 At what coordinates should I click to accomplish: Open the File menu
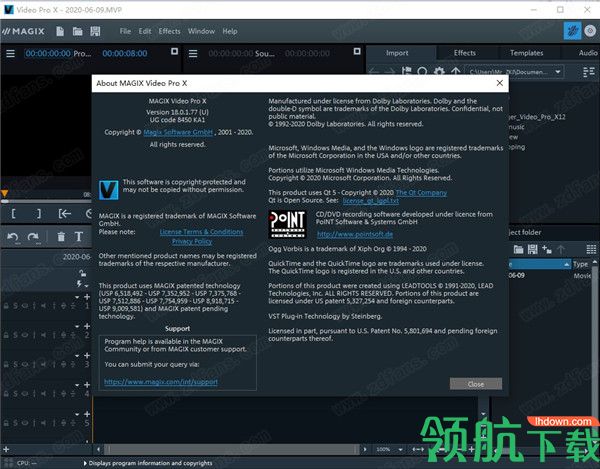pyautogui.click(x=125, y=31)
